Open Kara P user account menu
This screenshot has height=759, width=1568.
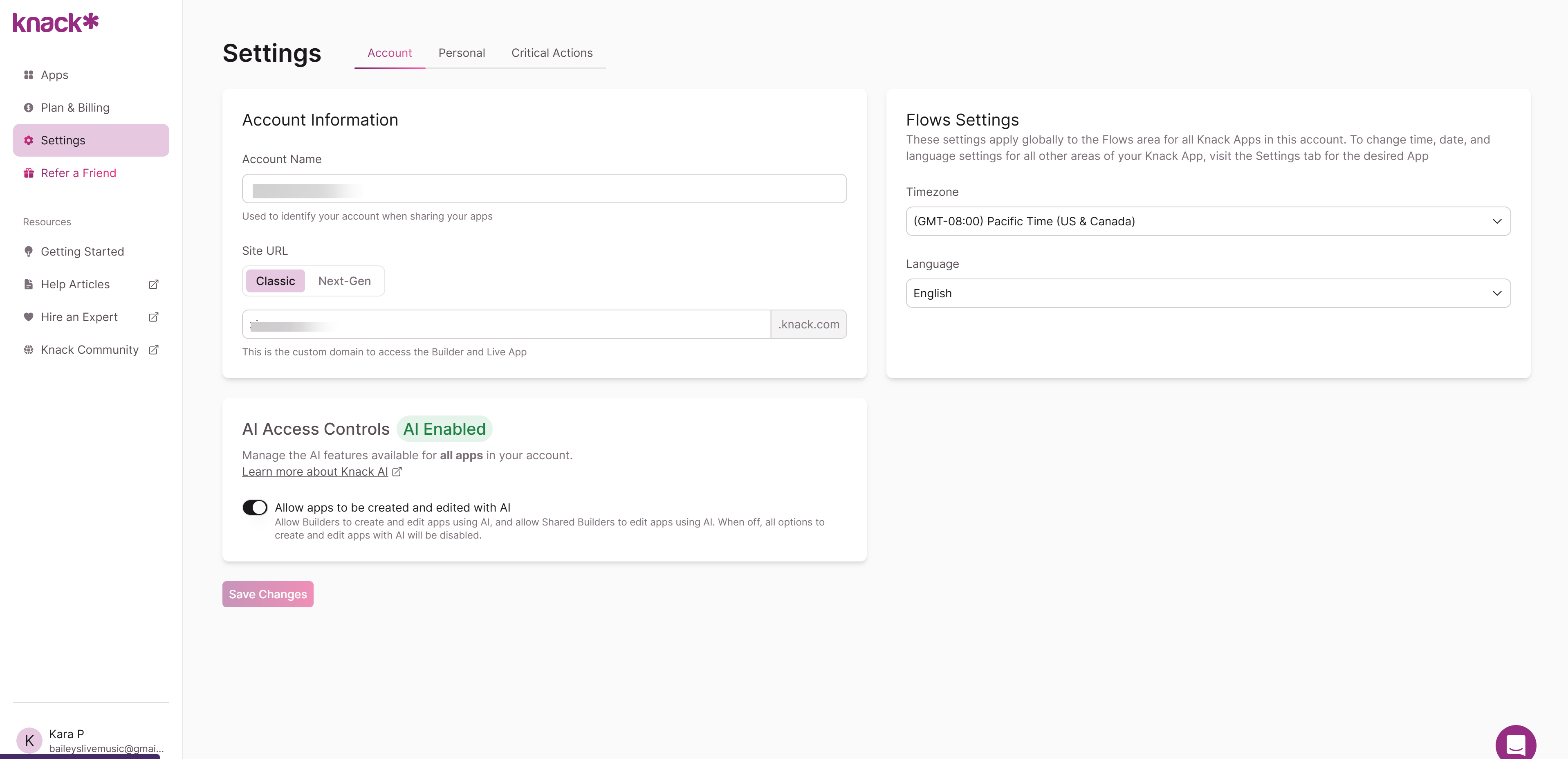tap(91, 741)
